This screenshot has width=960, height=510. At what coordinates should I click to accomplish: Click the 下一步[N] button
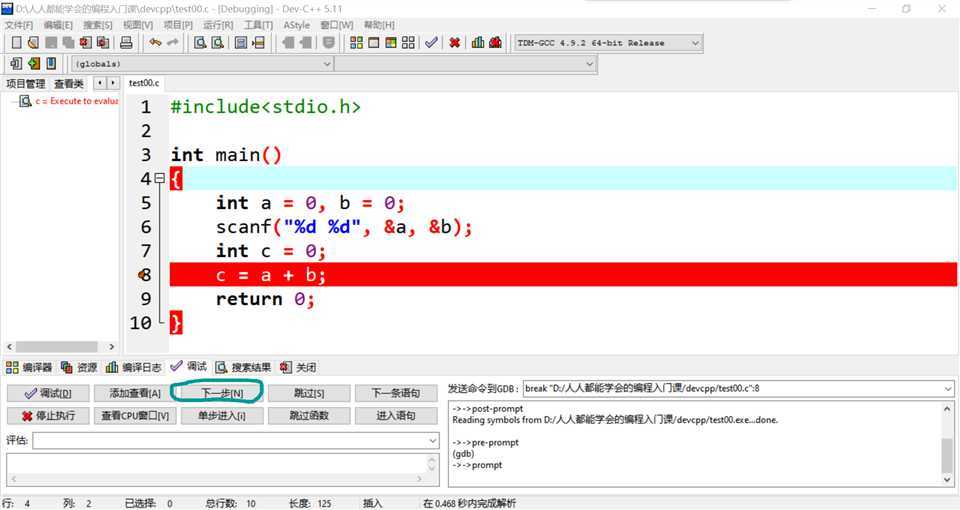(x=222, y=393)
